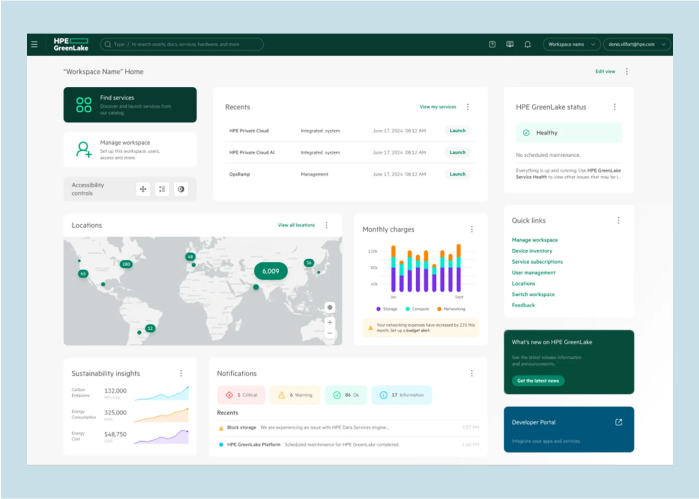The height and width of the screenshot is (499, 699).
Task: Click the Carbon Emissions sparkline chart
Action: point(161,394)
